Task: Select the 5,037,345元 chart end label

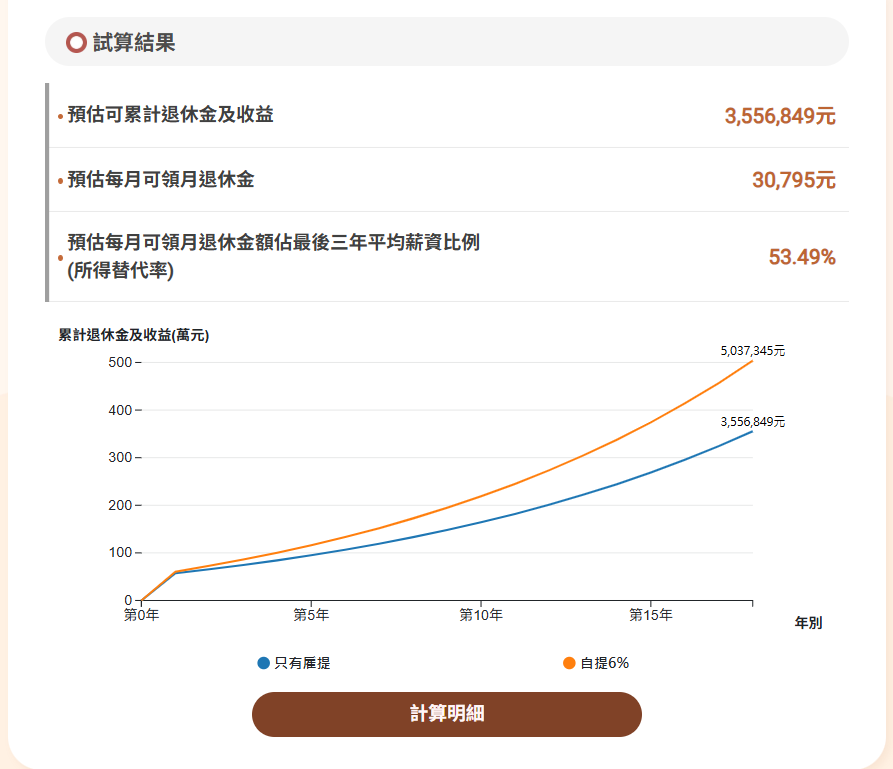Action: click(752, 351)
